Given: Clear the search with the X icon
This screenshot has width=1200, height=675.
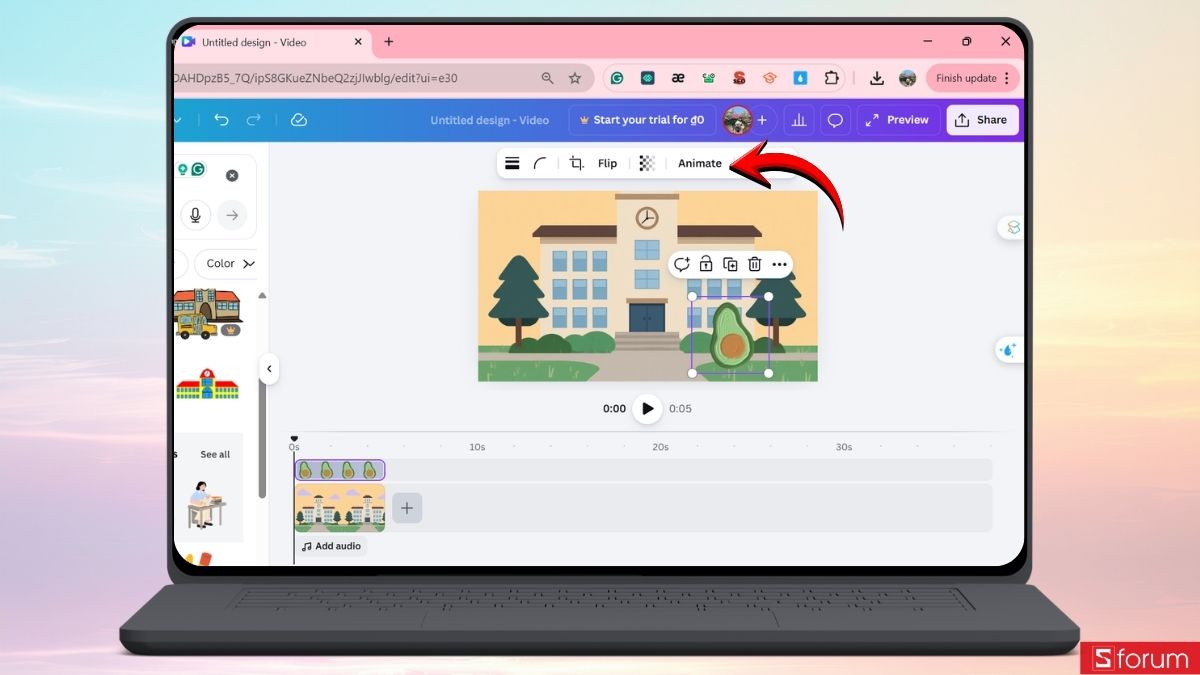Looking at the screenshot, I should [232, 175].
